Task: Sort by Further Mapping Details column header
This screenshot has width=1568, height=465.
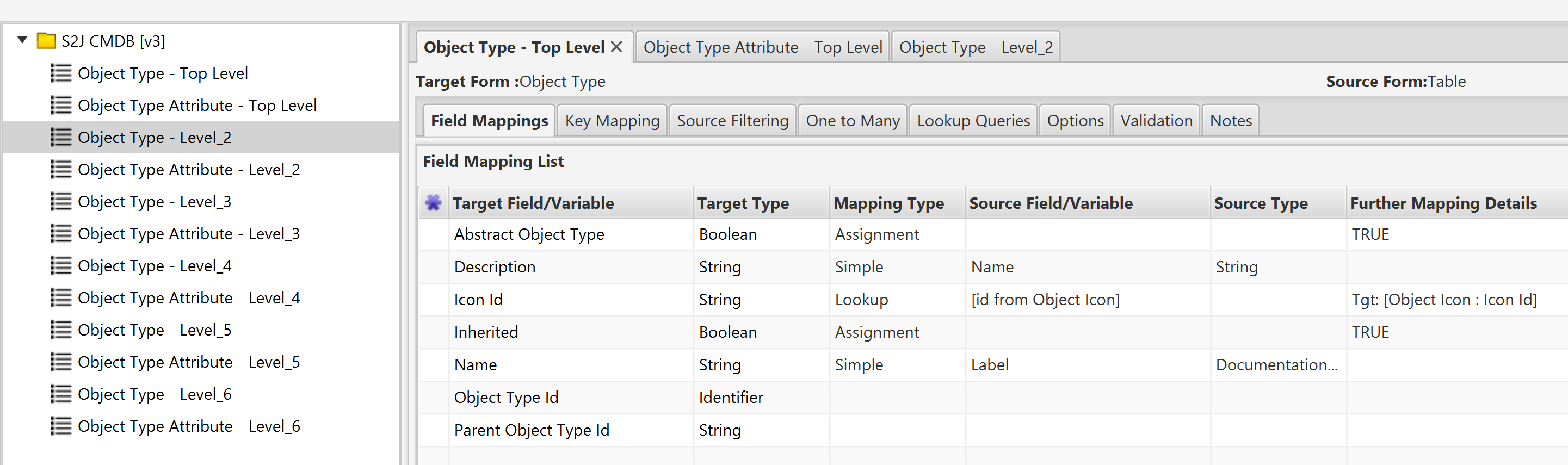Action: pyautogui.click(x=1457, y=203)
